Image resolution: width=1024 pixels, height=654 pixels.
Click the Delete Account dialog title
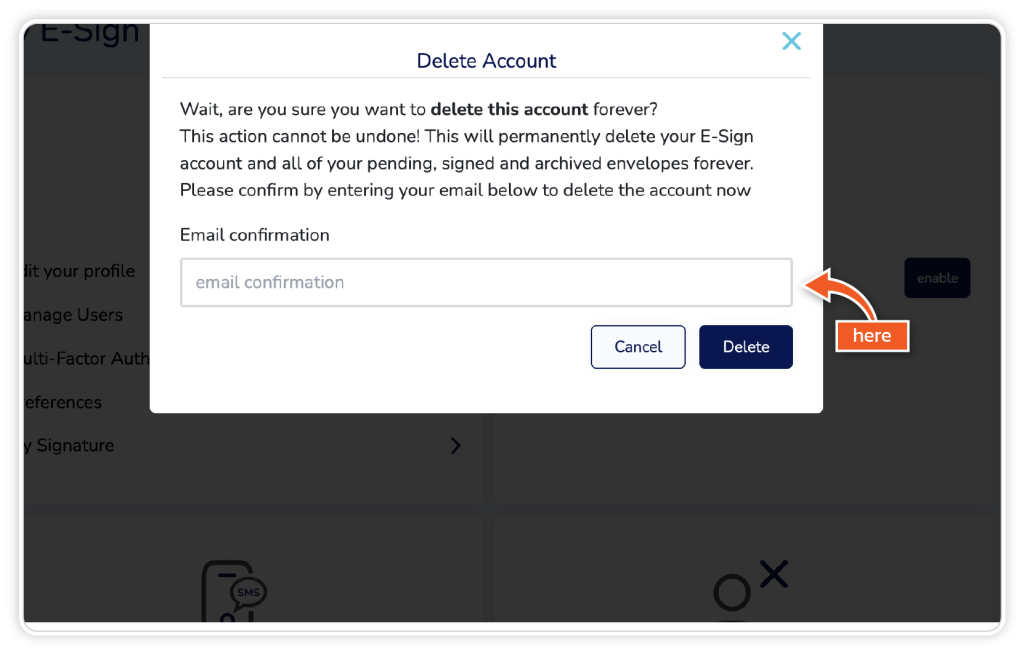tap(486, 61)
